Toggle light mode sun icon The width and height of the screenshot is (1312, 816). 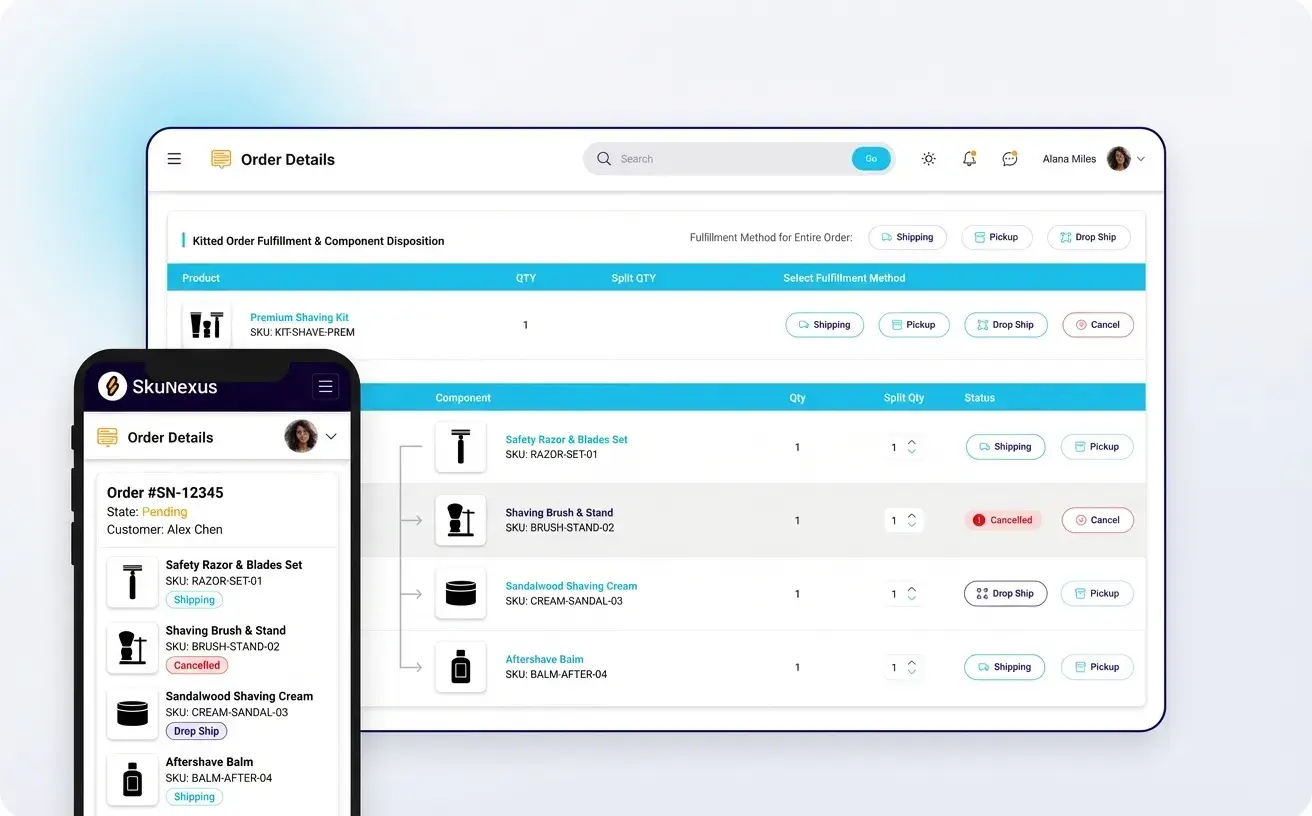(x=928, y=159)
